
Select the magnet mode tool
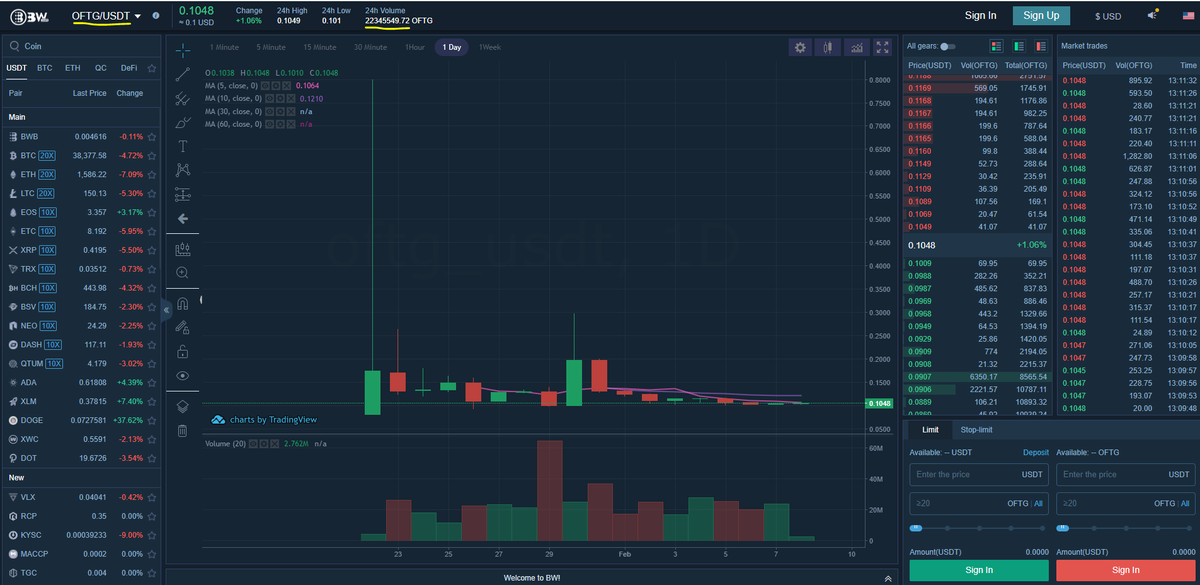[x=182, y=303]
